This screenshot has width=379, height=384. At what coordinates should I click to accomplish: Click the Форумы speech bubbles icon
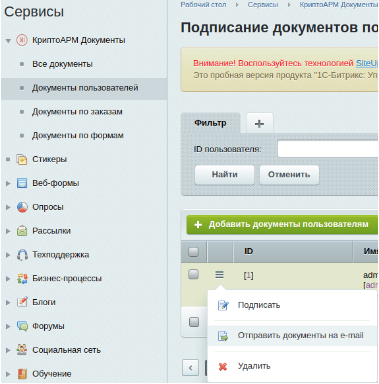(22, 326)
